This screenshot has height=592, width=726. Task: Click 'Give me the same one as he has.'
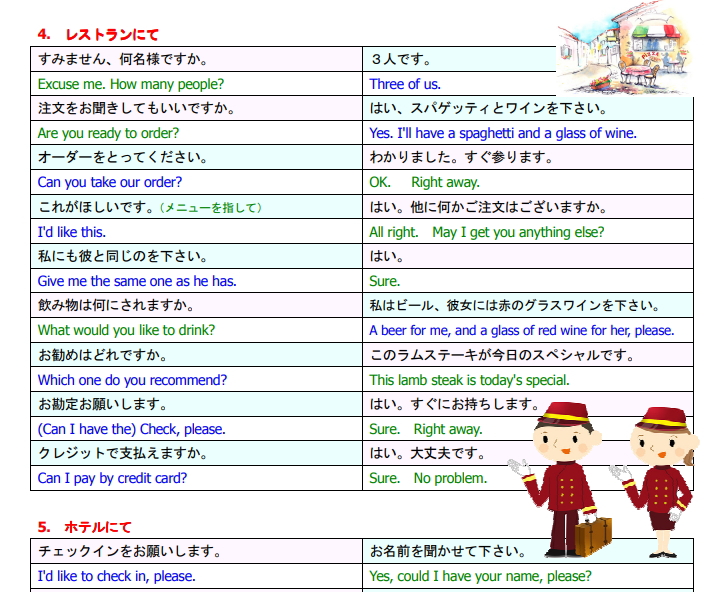[137, 281]
